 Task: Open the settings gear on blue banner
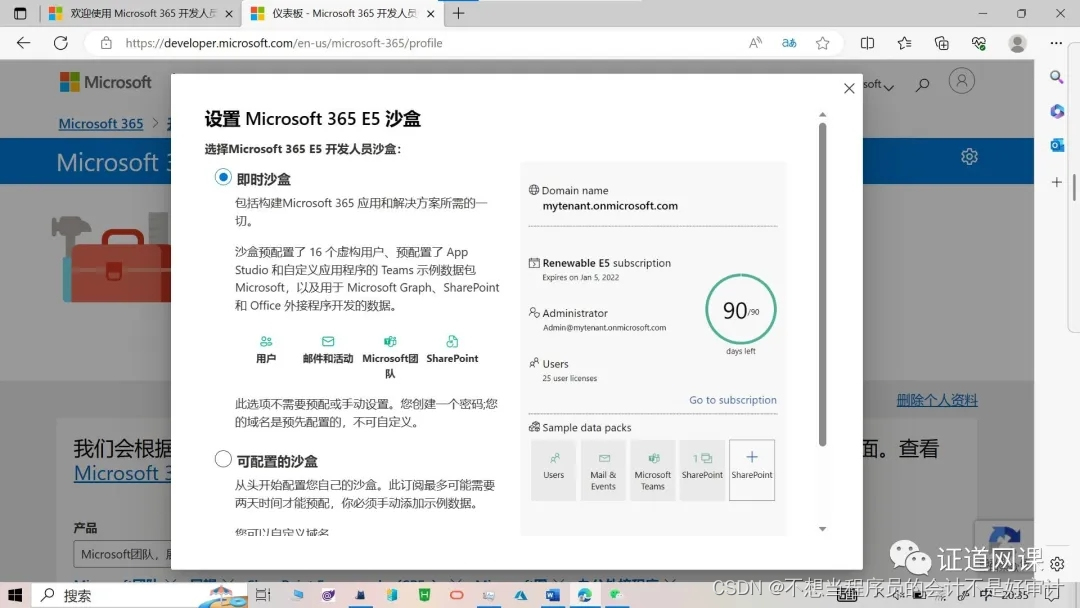point(969,156)
